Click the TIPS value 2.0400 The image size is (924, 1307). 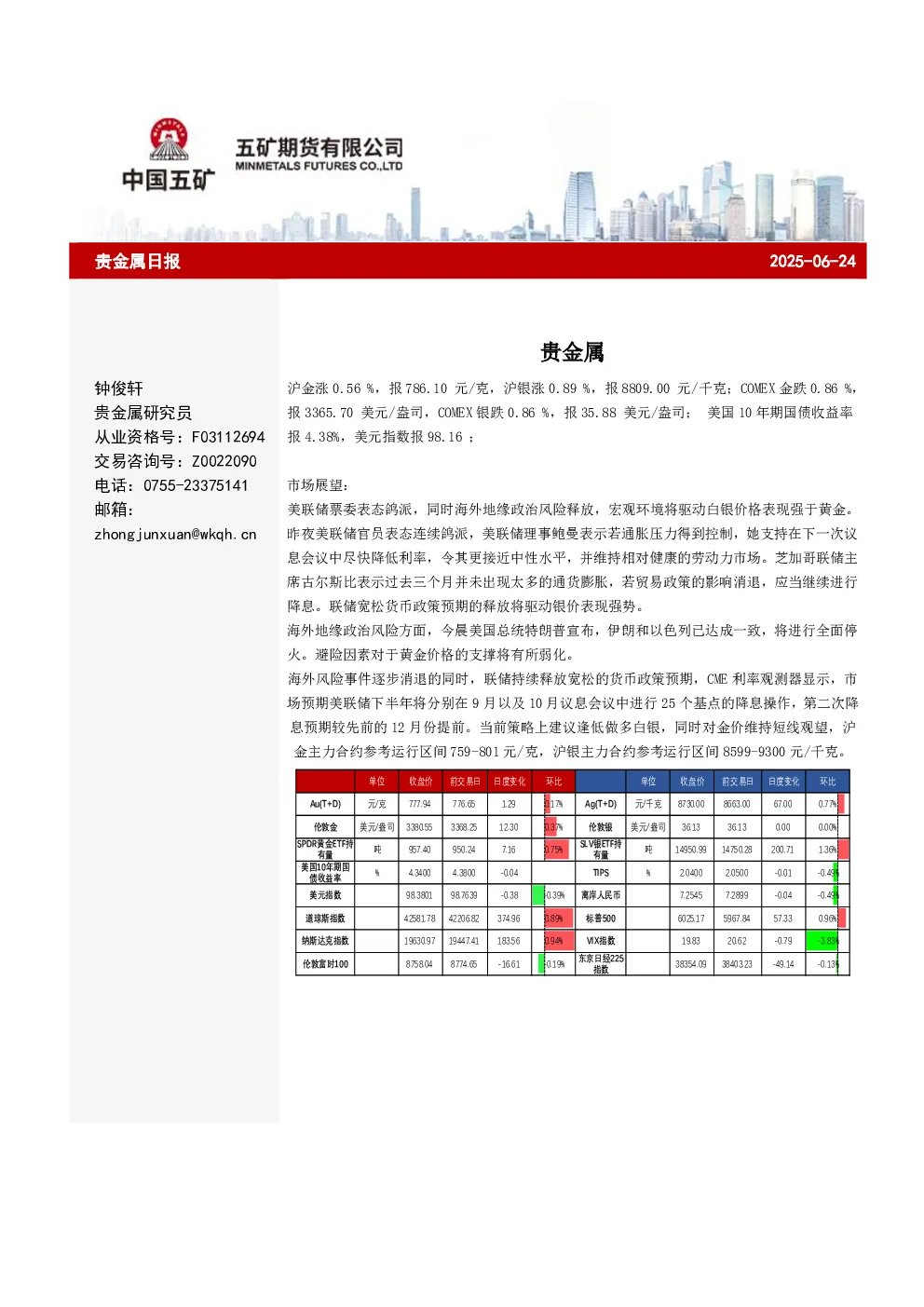pos(691,873)
